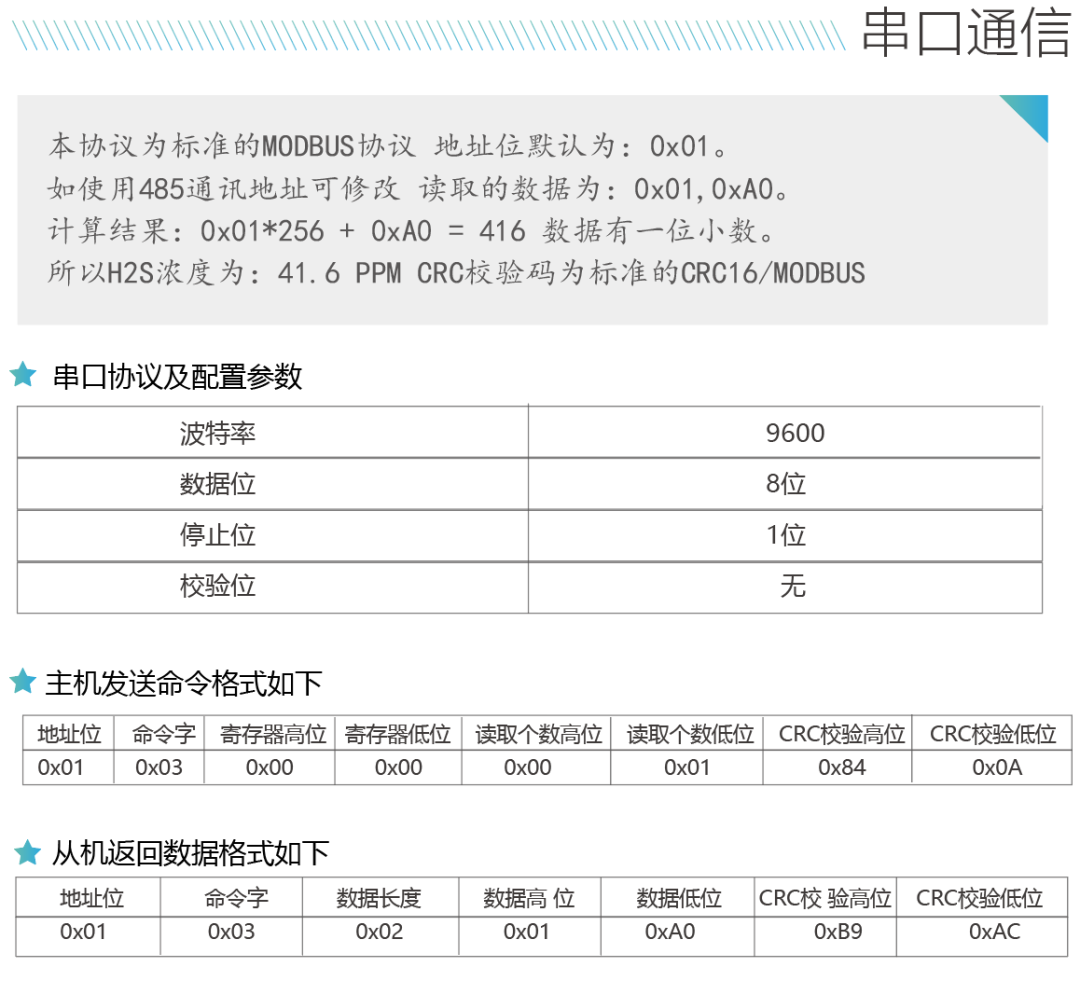Expand the 数据长度 column header
This screenshot has height=981, width=1080.
tap(378, 896)
